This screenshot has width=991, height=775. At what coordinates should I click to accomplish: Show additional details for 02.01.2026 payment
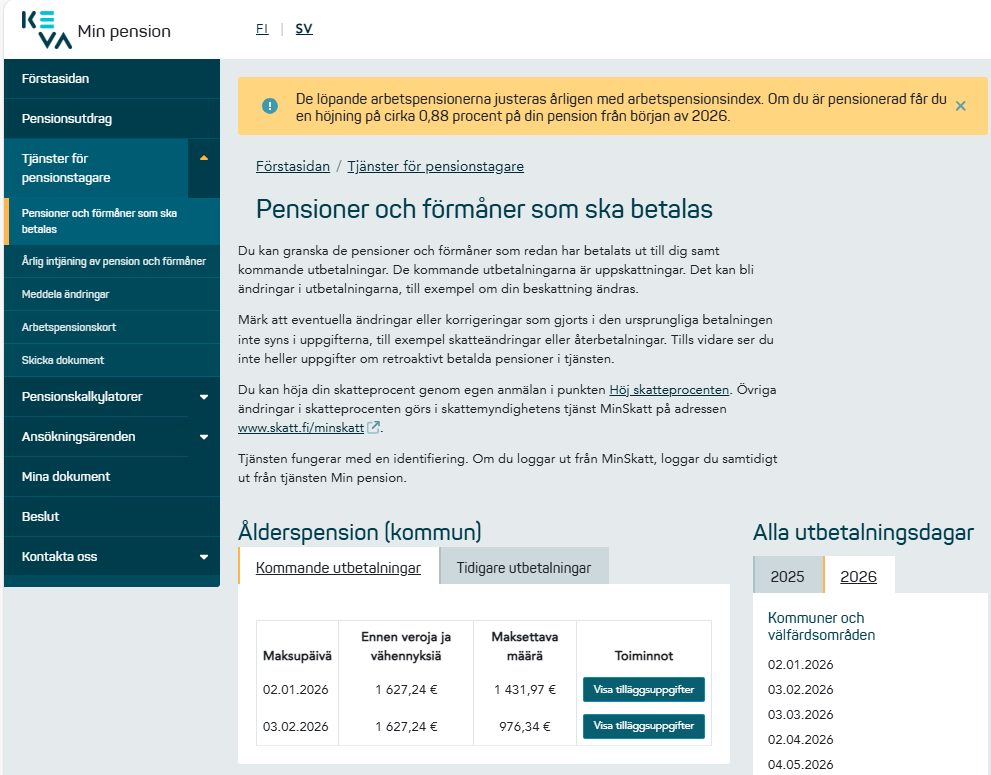(x=643, y=690)
